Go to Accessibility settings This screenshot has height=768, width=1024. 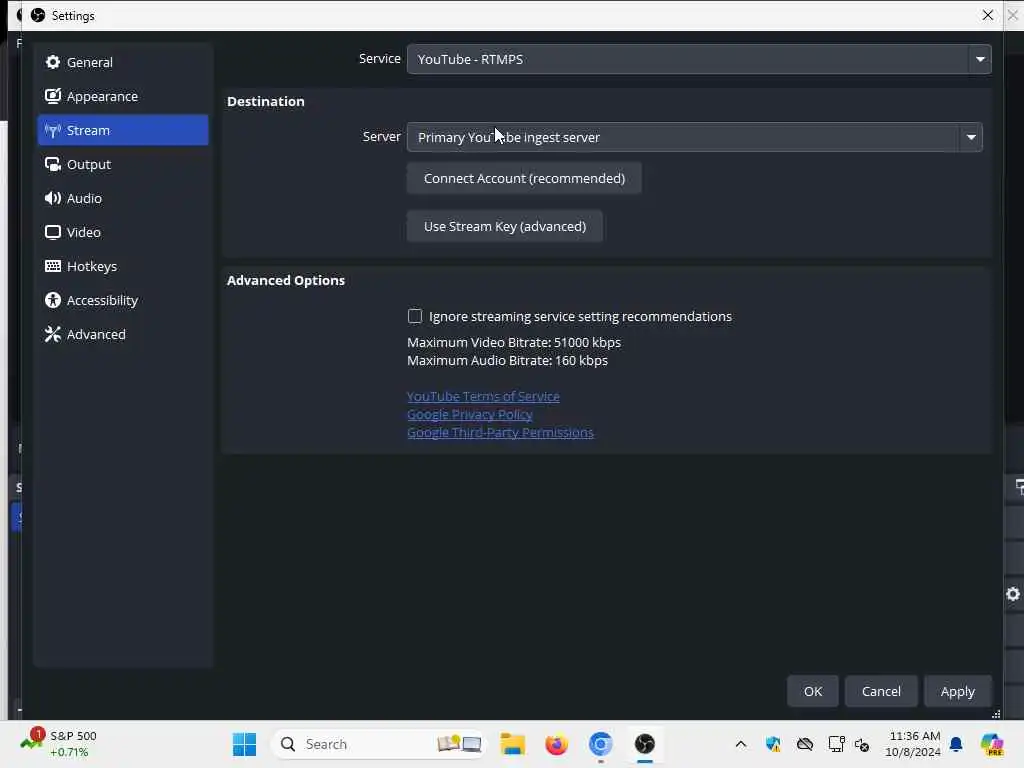point(123,300)
